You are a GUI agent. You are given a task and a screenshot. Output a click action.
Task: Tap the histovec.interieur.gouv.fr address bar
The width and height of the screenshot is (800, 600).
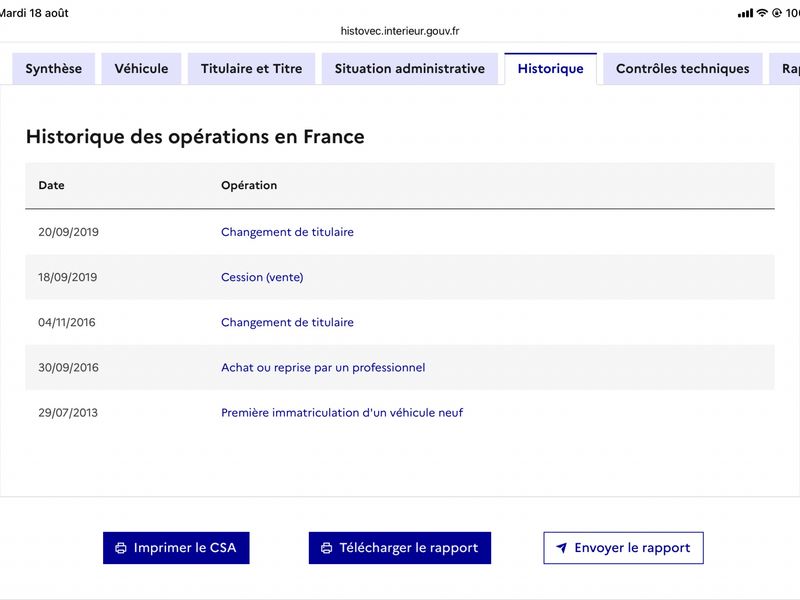400,31
